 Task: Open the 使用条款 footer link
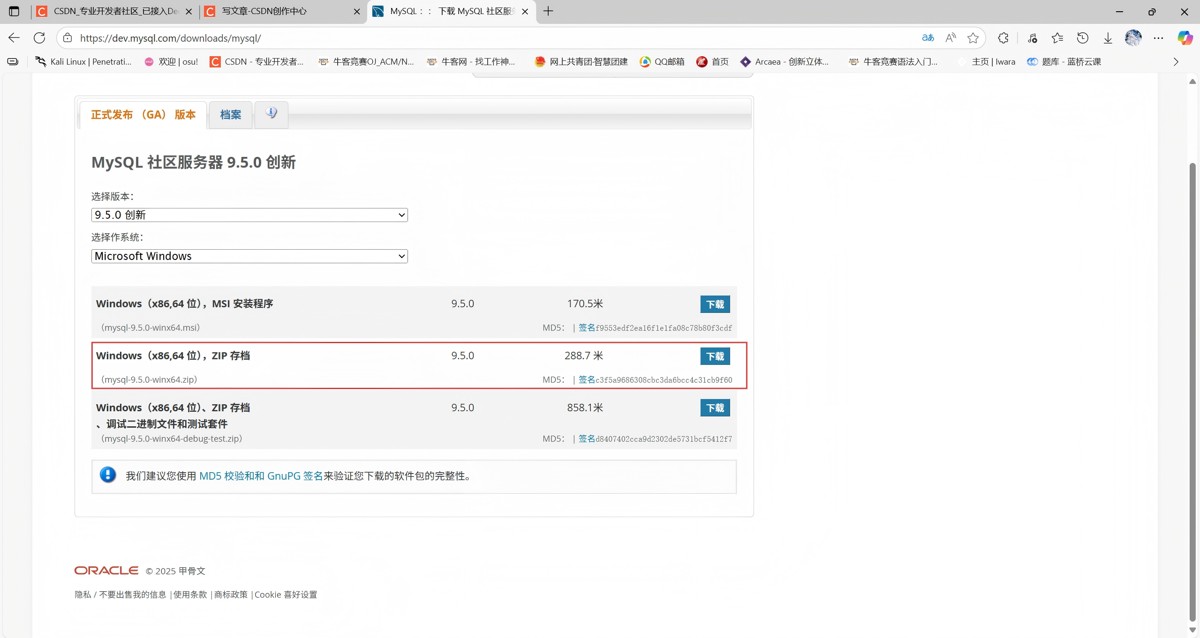(190, 594)
